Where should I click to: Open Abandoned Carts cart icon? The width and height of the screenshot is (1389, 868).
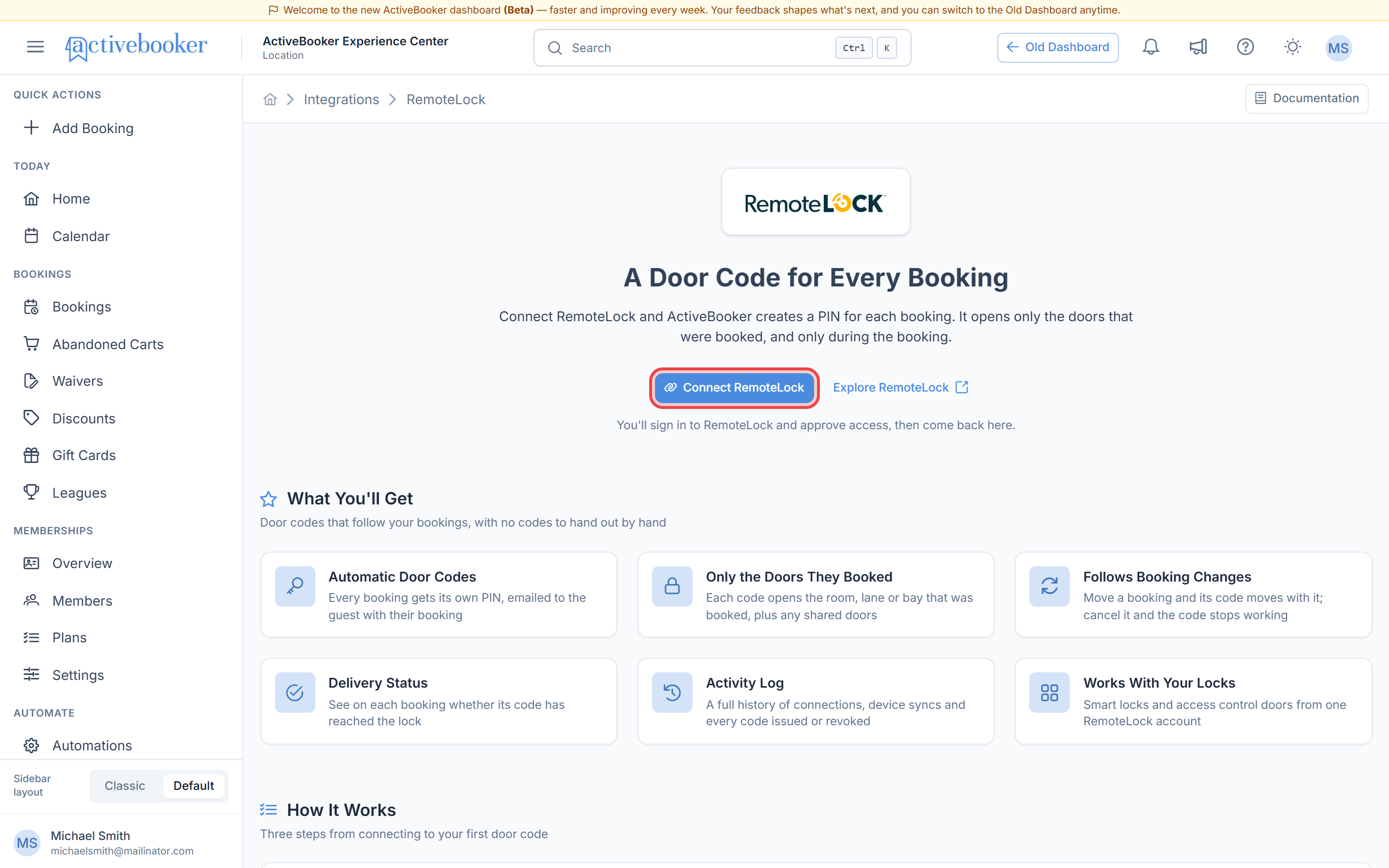click(31, 344)
